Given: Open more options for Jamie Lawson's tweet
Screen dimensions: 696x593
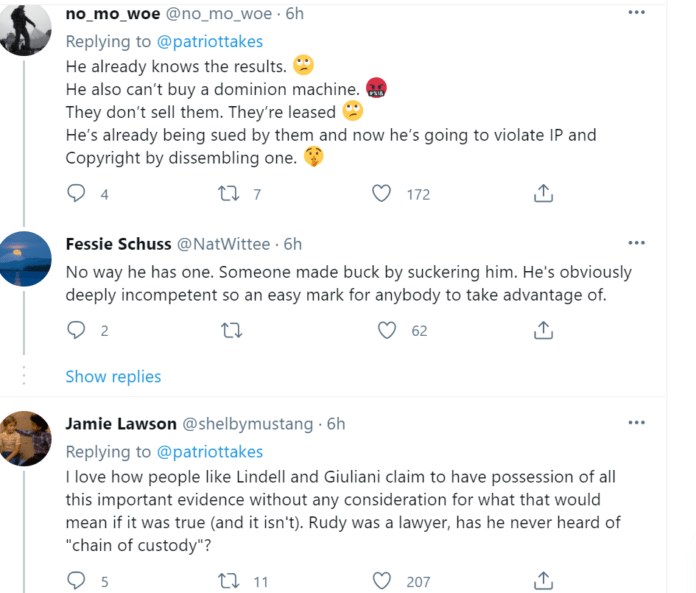Looking at the screenshot, I should coord(637,423).
